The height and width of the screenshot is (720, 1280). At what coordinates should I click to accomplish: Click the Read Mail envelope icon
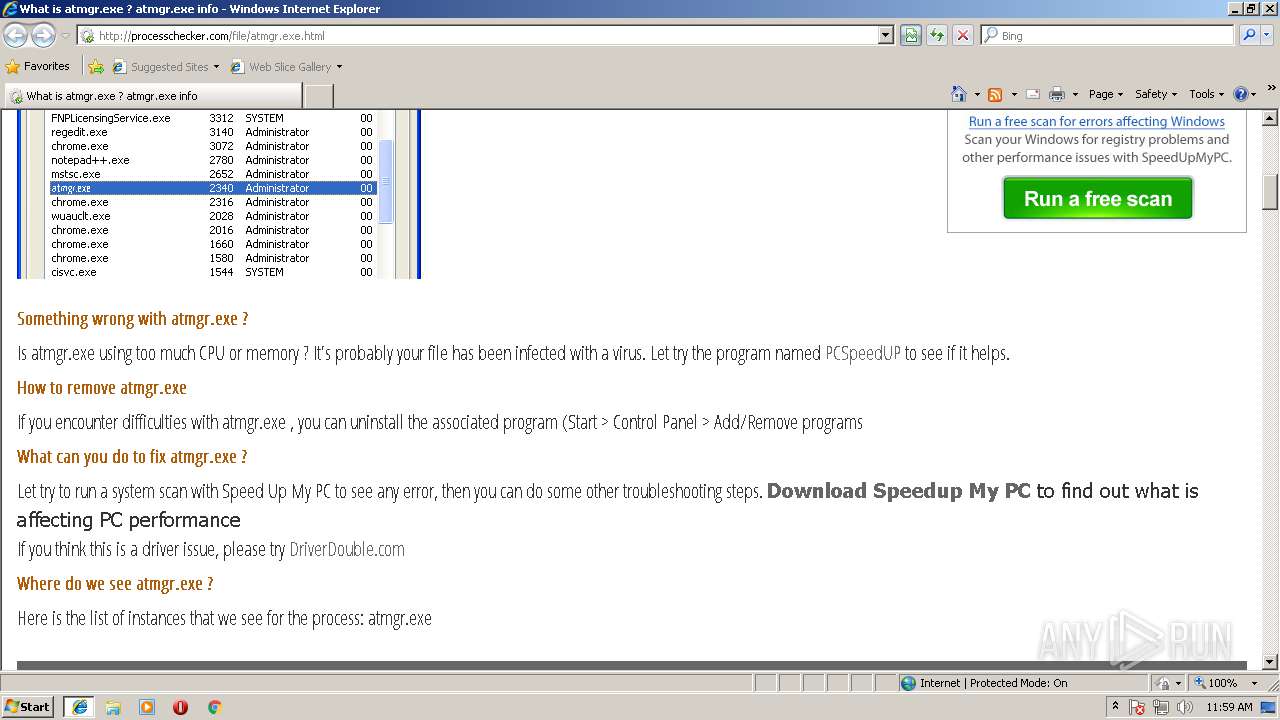pyautogui.click(x=1032, y=94)
